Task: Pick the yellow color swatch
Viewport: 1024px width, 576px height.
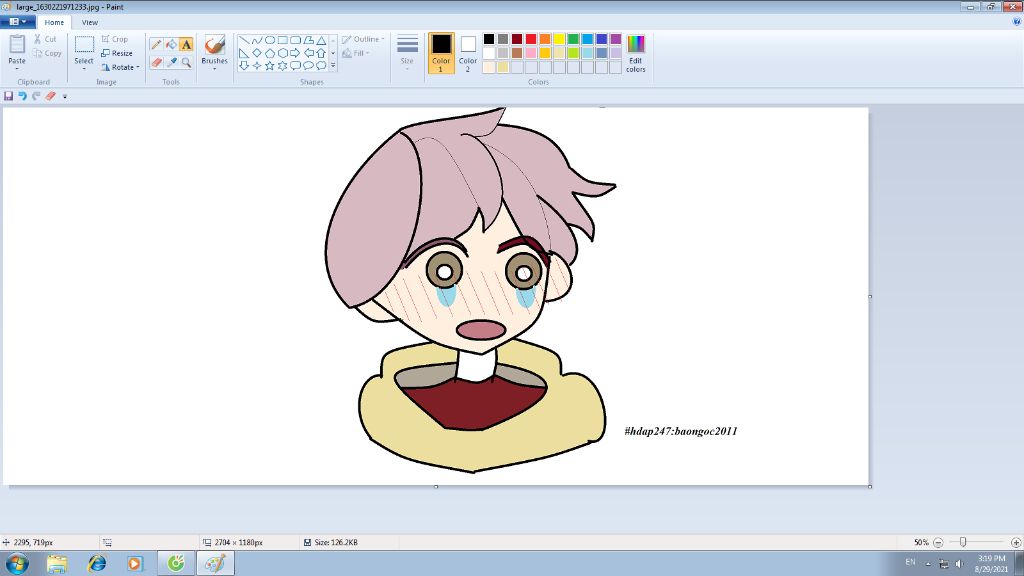Action: [x=559, y=39]
